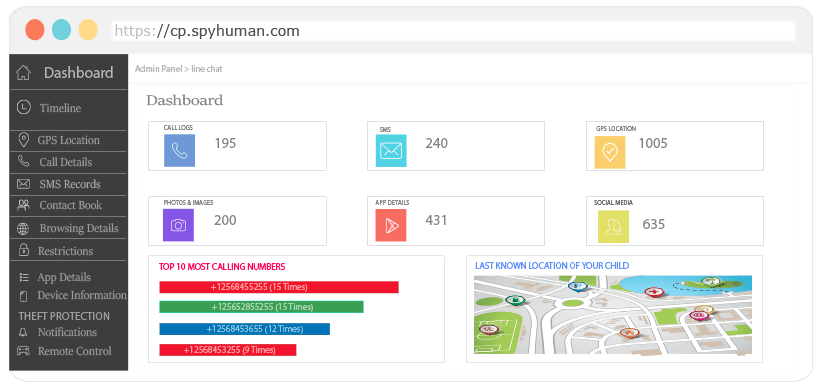Click the purple Photos & Images camera icon
818x388 pixels.
point(178,225)
